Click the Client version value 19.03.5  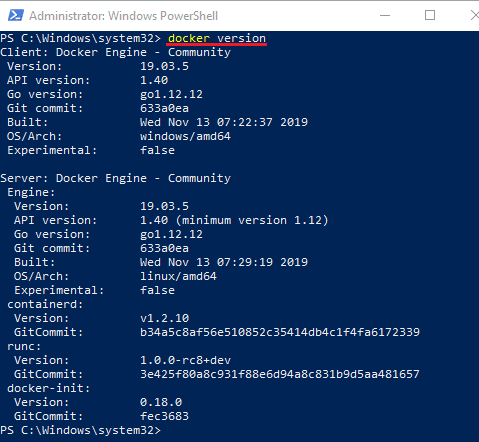pyautogui.click(x=164, y=66)
